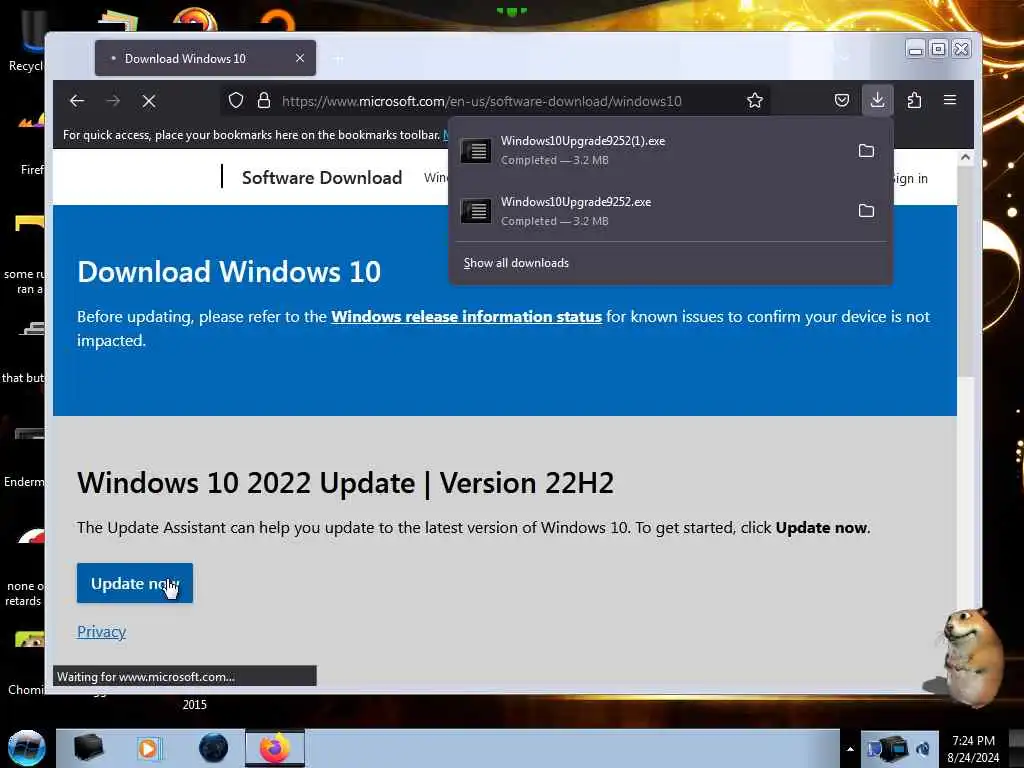
Task: Open Windows release information status link
Action: [466, 317]
